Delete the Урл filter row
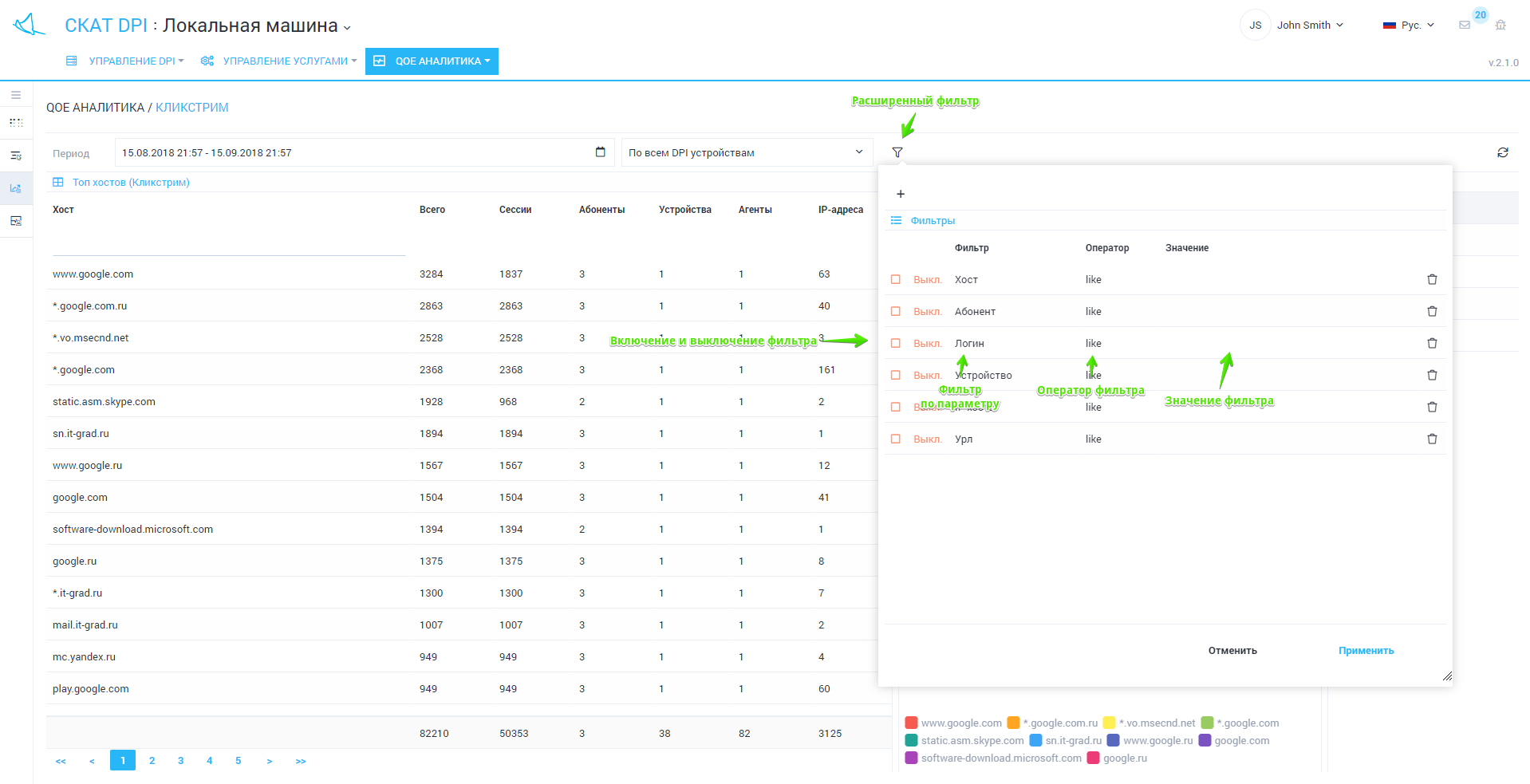Image resolution: width=1530 pixels, height=784 pixels. point(1432,439)
